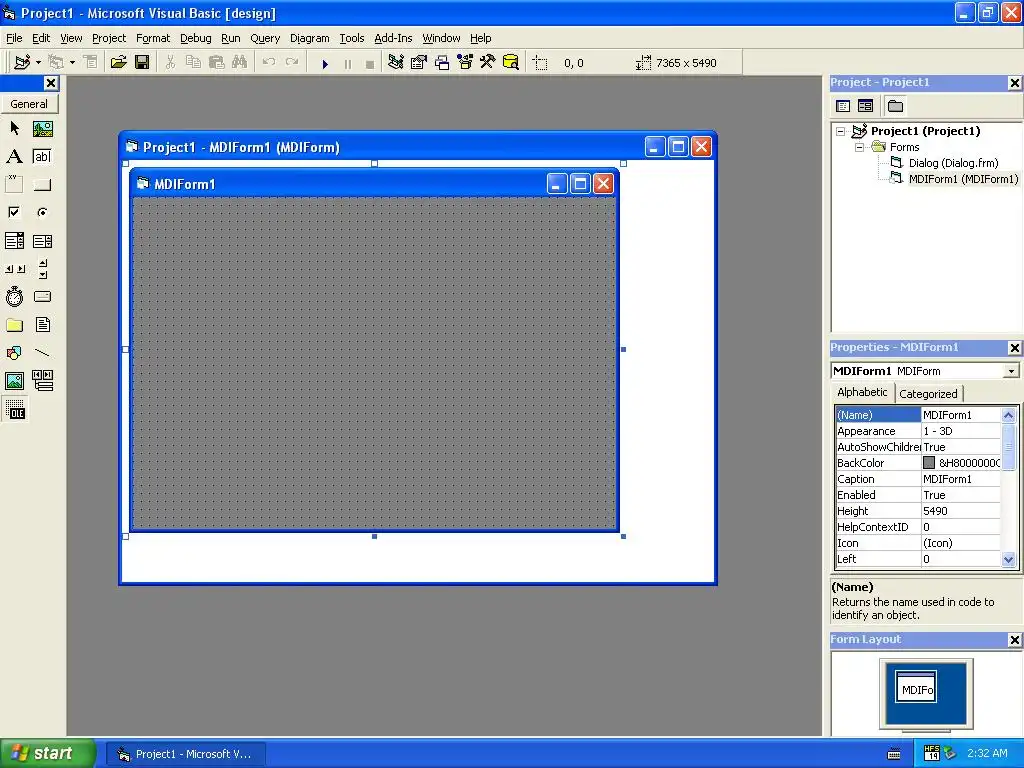Viewport: 1024px width, 768px height.
Task: Switch to the Categorized properties tab
Action: [x=928, y=394]
